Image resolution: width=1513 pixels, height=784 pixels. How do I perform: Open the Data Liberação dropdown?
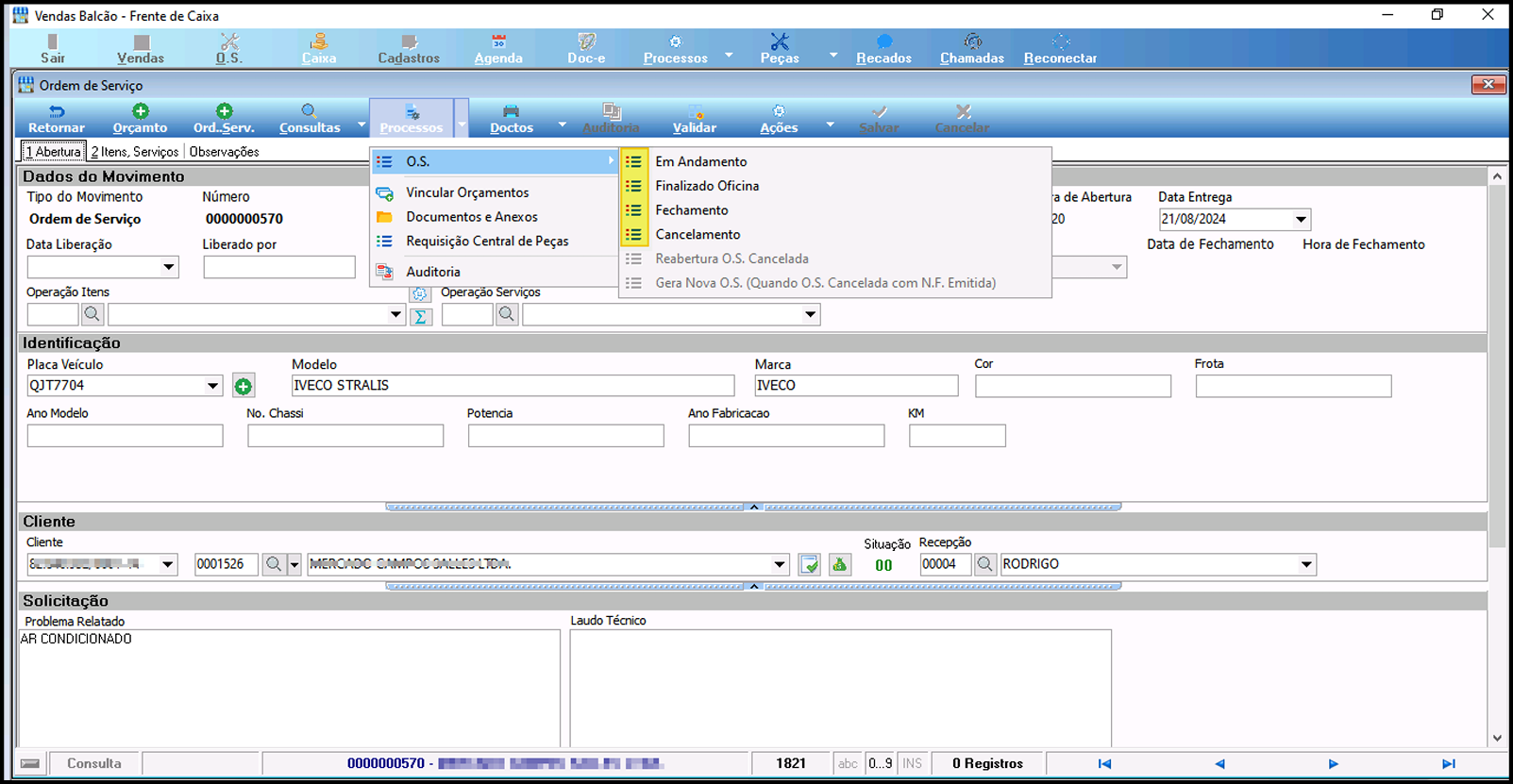tap(168, 268)
